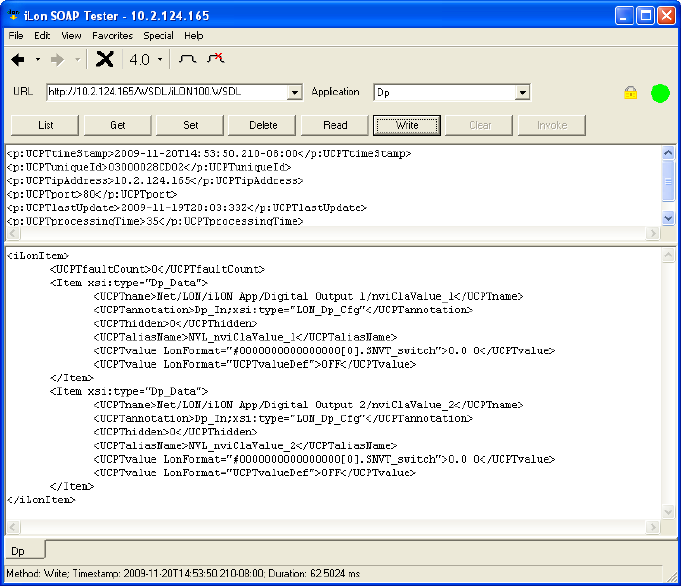Click the yellow padlock security icon
Screen dimensions: 681x586
630,93
